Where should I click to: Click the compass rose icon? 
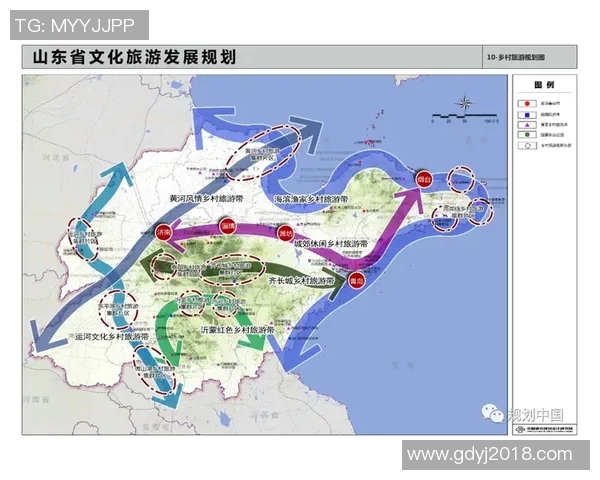[x=465, y=103]
